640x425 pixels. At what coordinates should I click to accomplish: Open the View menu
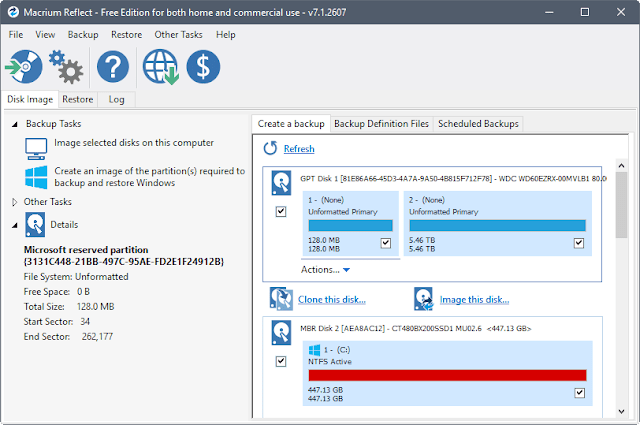45,35
